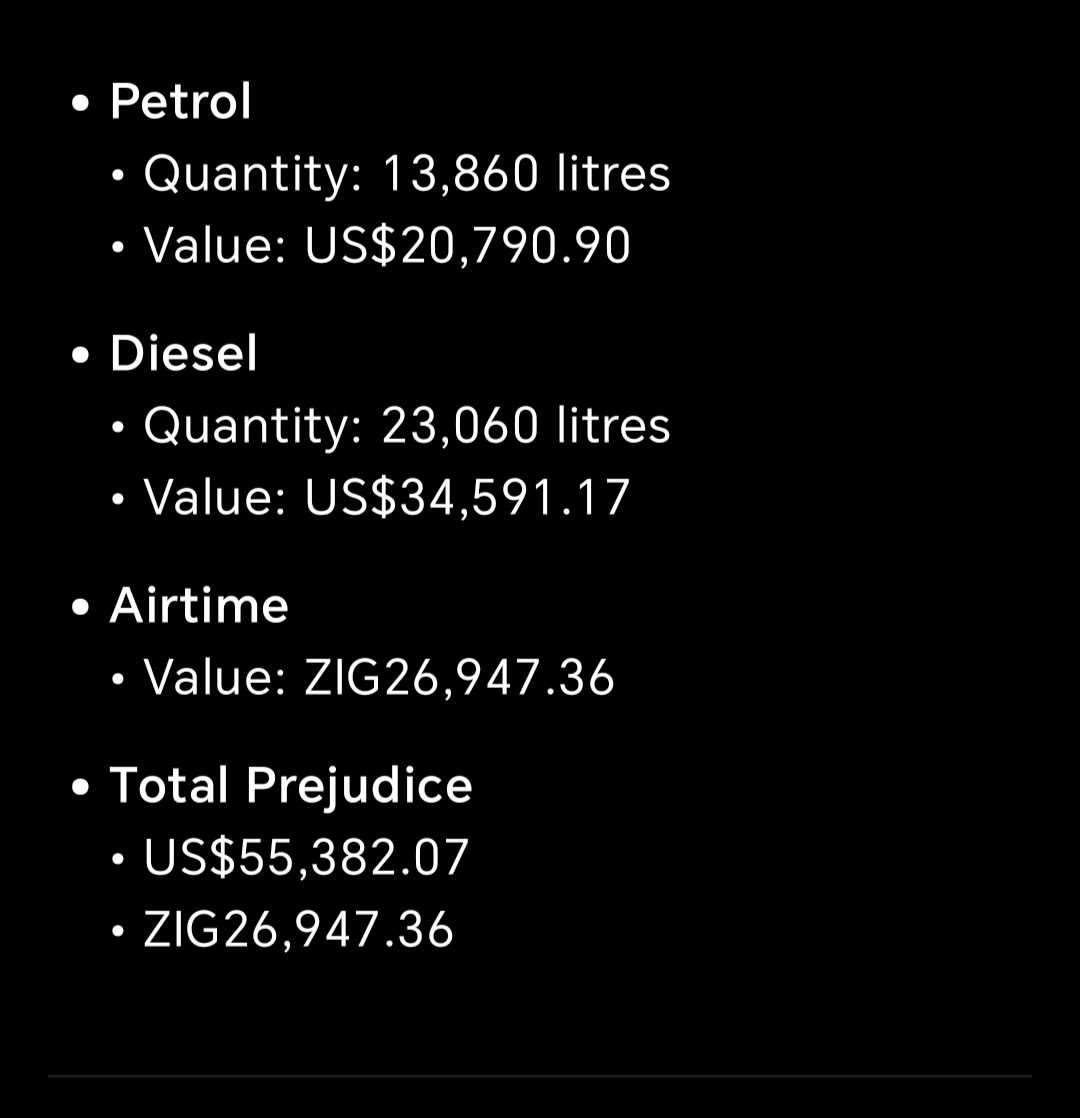Click the bullet beside Diesel
The width and height of the screenshot is (1080, 1118).
tap(81, 355)
